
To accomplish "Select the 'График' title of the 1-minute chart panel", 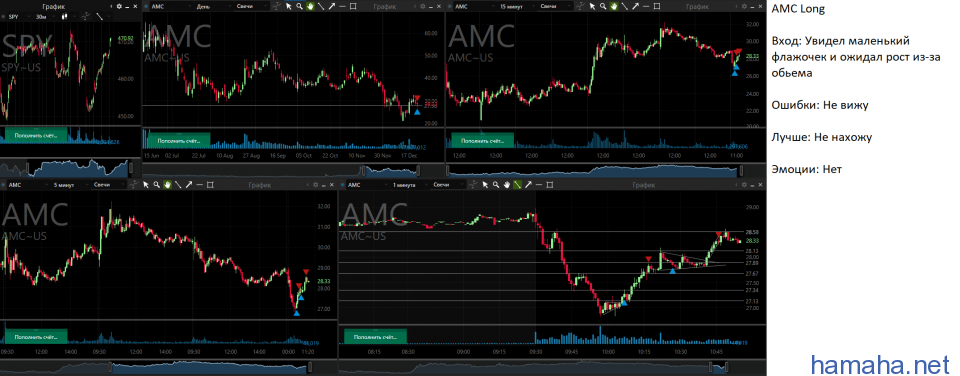I will pyautogui.click(x=643, y=185).
